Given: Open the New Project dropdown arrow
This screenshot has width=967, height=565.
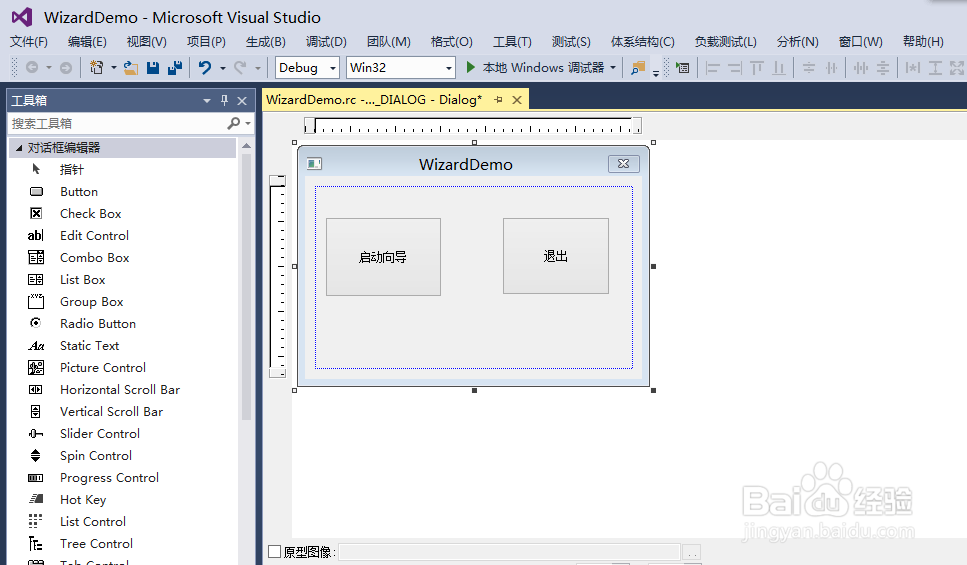Looking at the screenshot, I should click(x=113, y=68).
